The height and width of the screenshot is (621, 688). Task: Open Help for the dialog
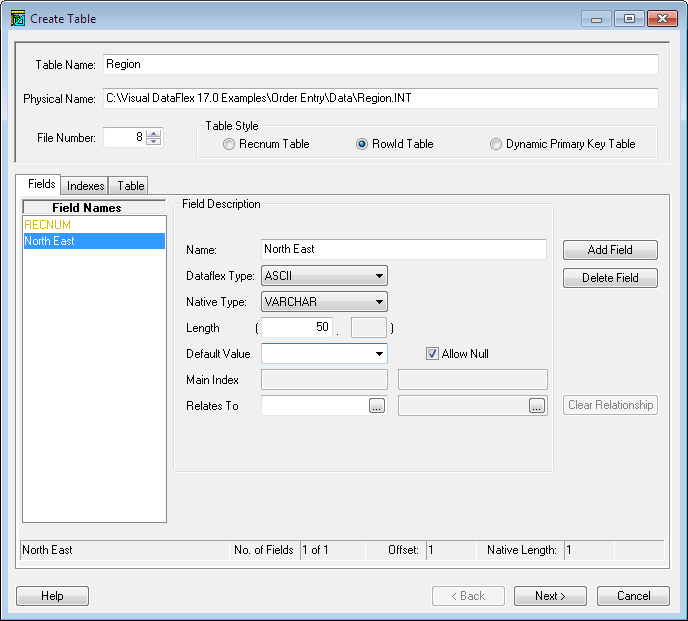pos(53,596)
